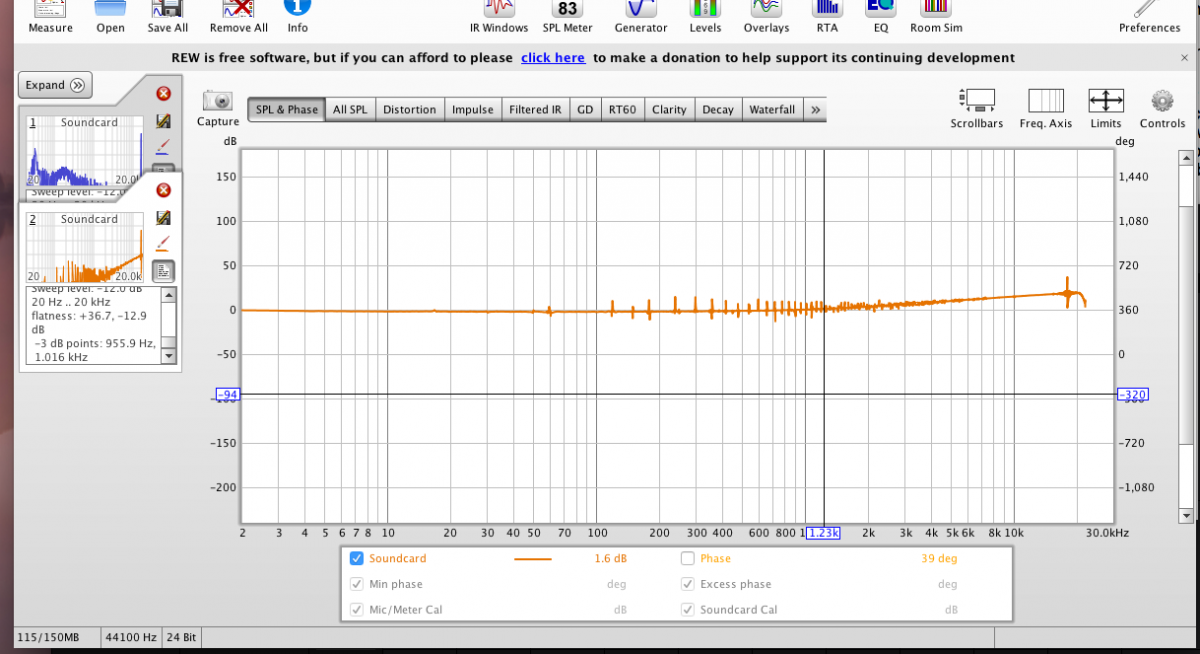
Task: Toggle the Excess phase checkbox
Action: pyautogui.click(x=688, y=584)
